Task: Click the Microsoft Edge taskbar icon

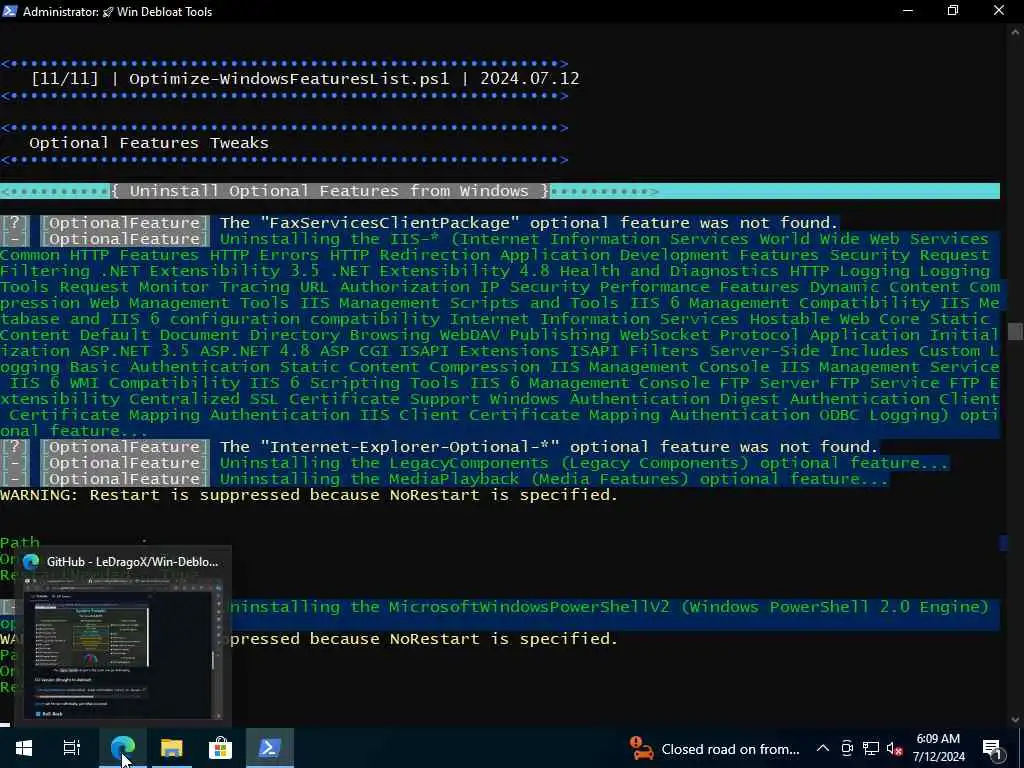Action: [x=123, y=748]
